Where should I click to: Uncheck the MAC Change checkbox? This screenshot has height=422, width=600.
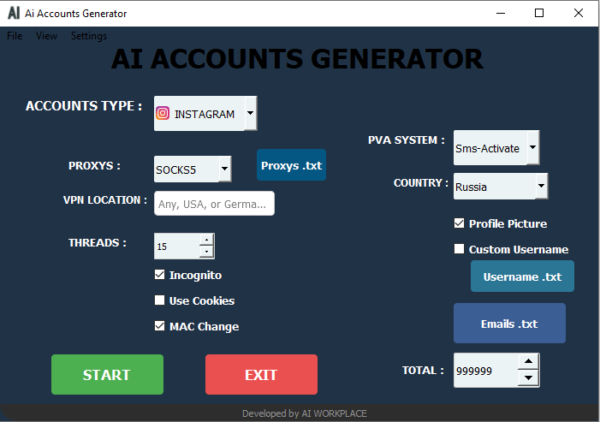pyautogui.click(x=160, y=326)
